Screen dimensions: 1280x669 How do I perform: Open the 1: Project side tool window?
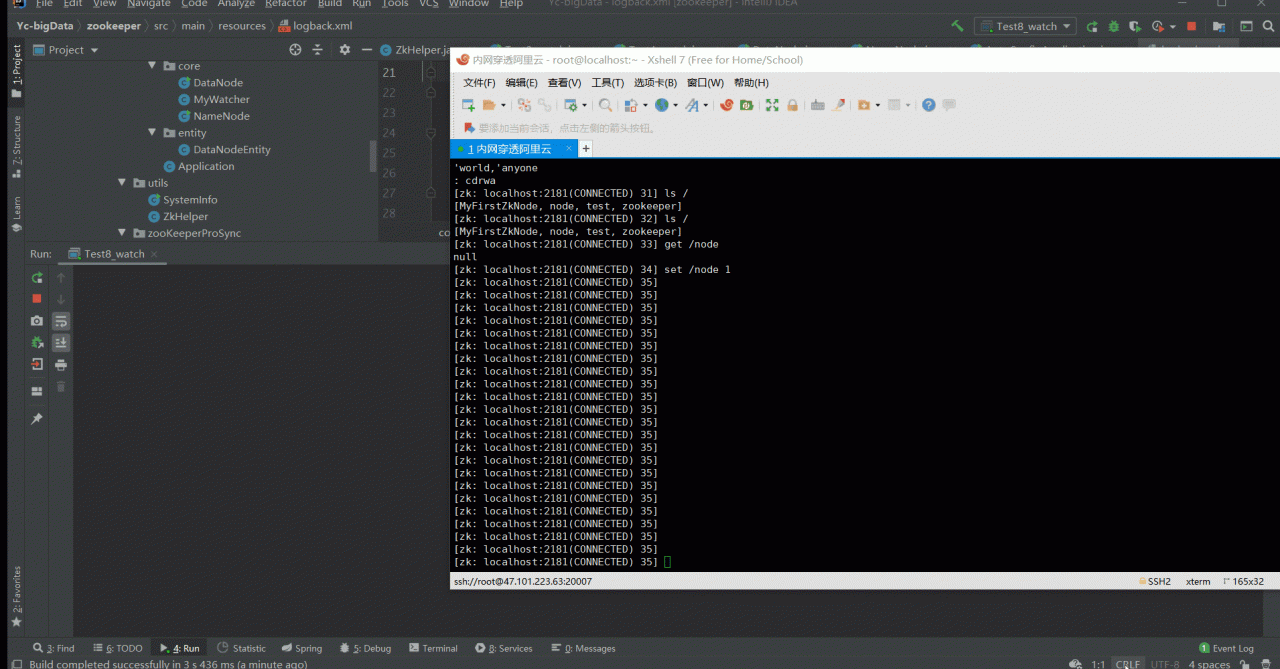(x=16, y=69)
